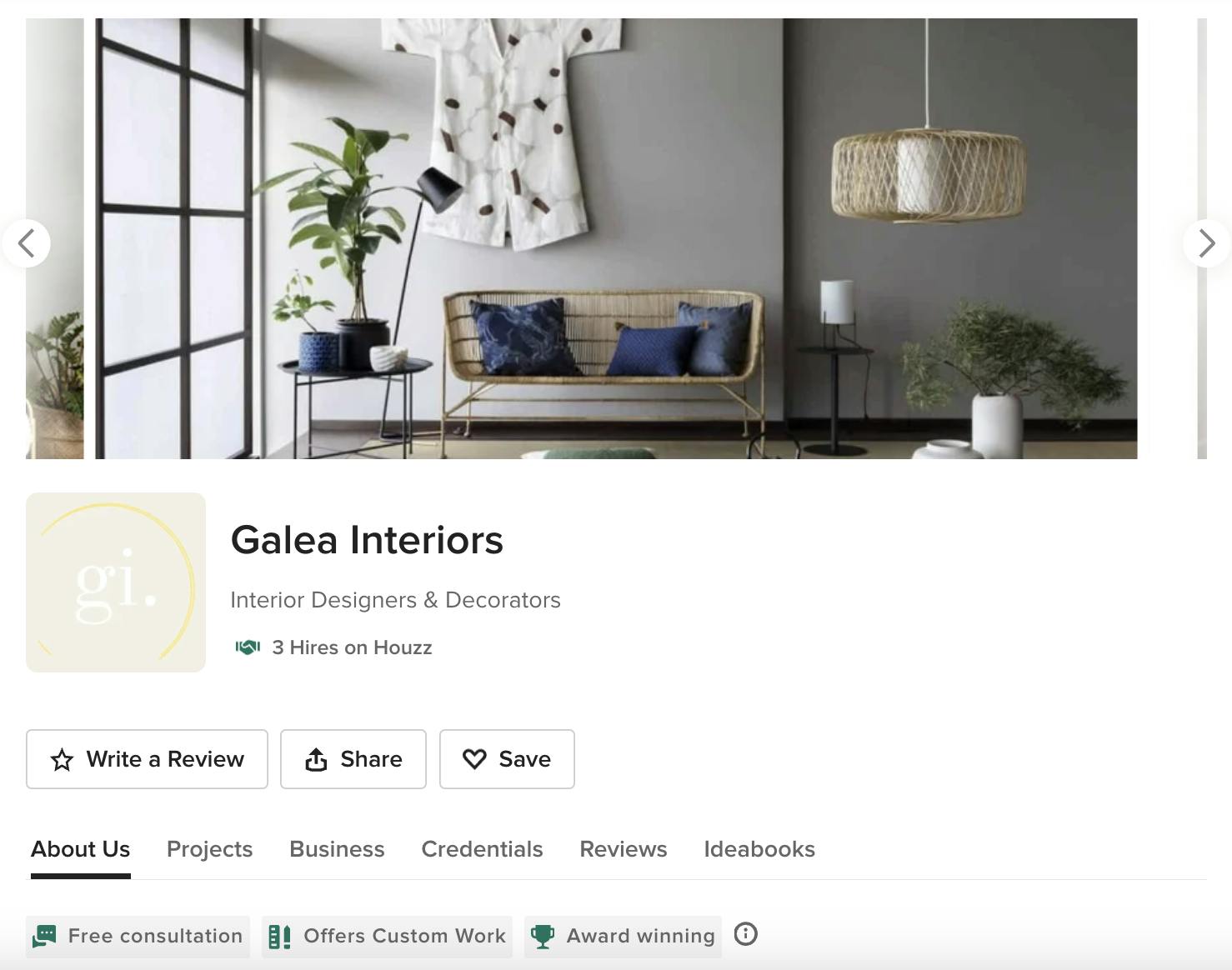This screenshot has width=1232, height=970.
Task: Go to the previous carousel photo
Action: point(27,243)
